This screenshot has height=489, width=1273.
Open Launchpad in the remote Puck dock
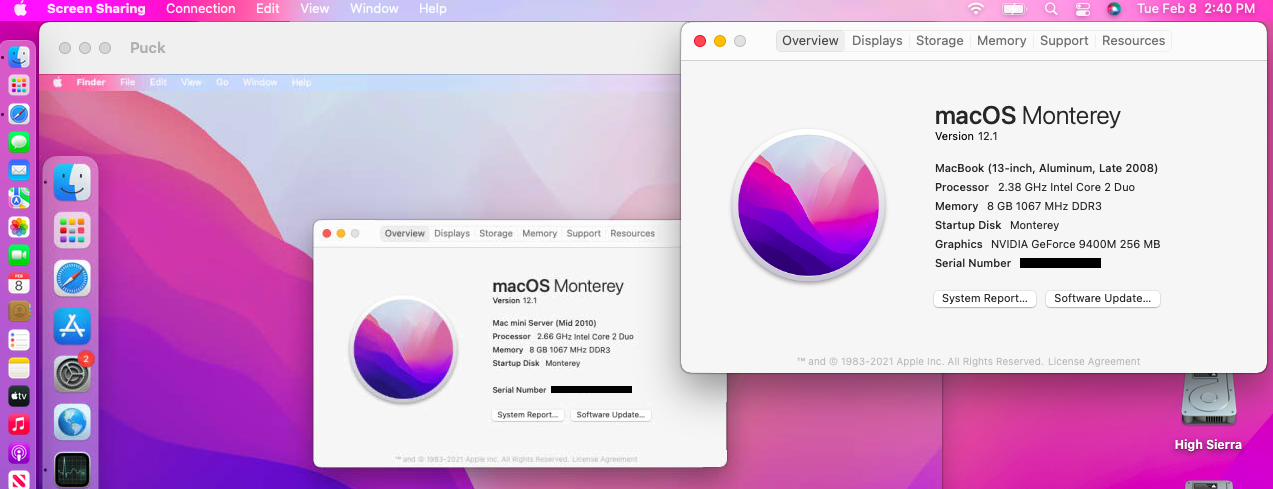coord(72,230)
